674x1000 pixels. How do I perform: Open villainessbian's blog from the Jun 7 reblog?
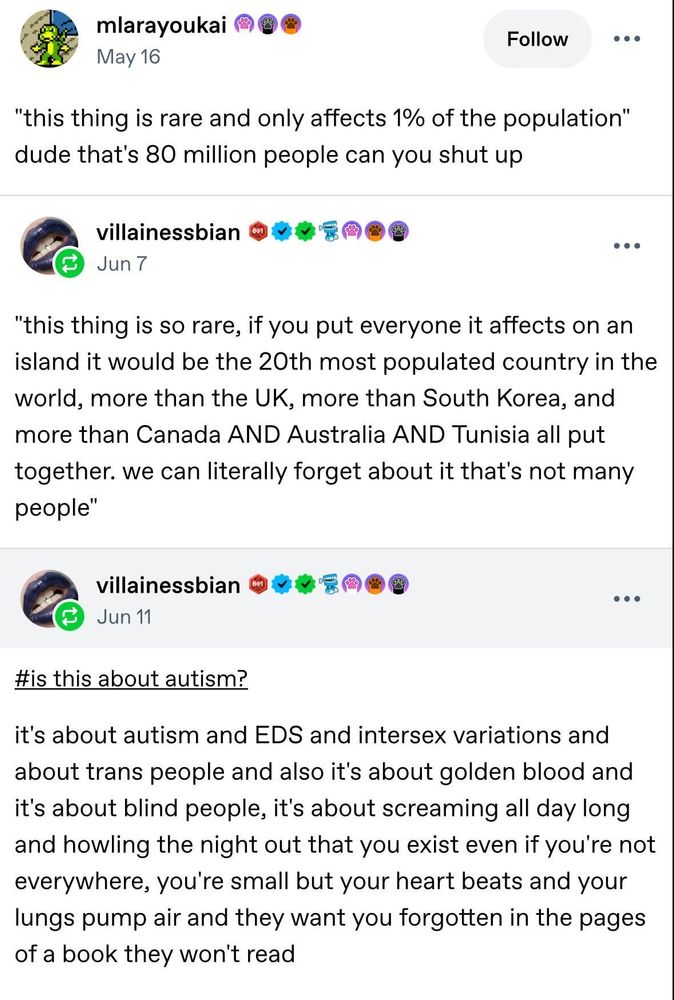pyautogui.click(x=168, y=232)
